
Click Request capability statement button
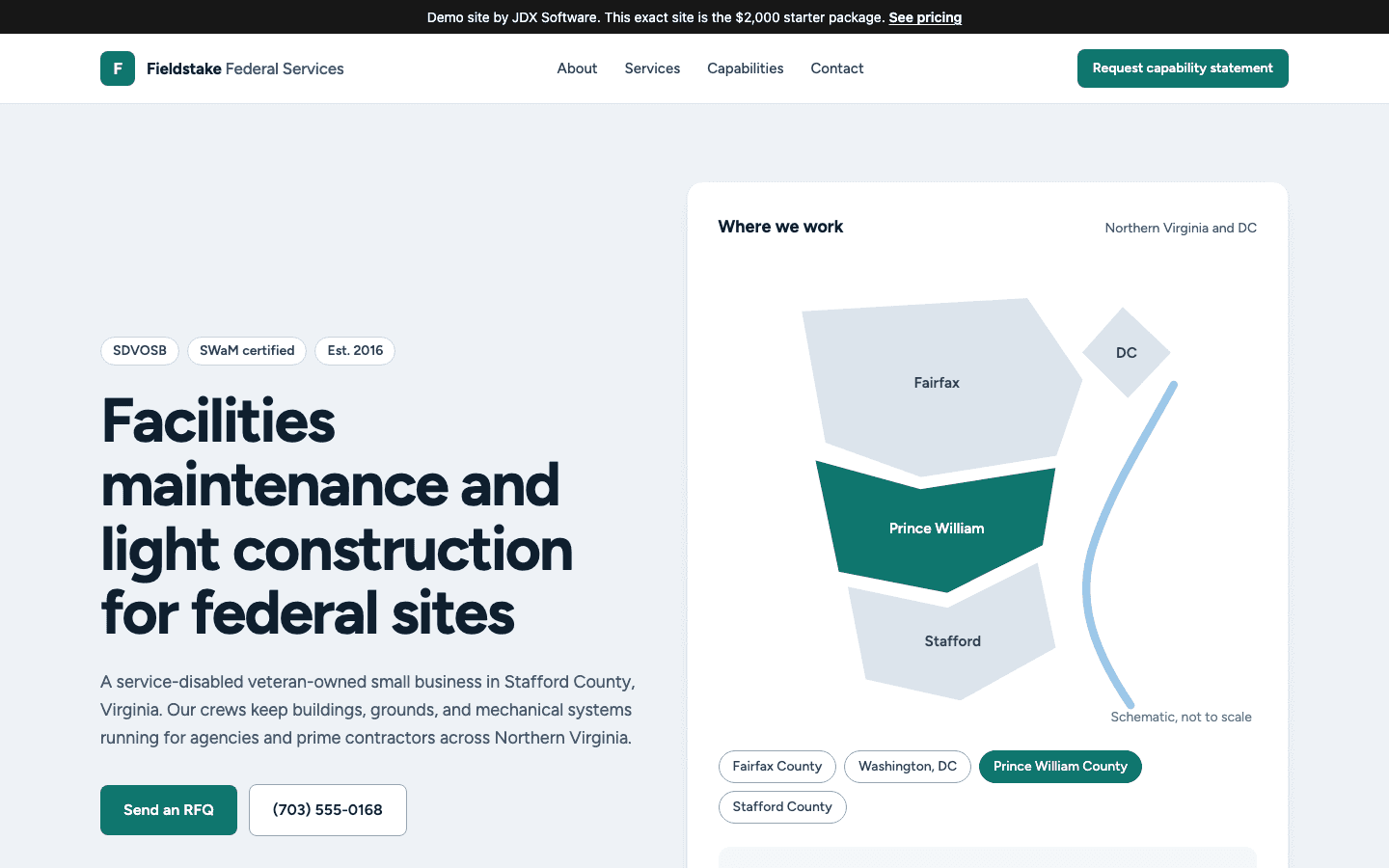tap(1183, 68)
